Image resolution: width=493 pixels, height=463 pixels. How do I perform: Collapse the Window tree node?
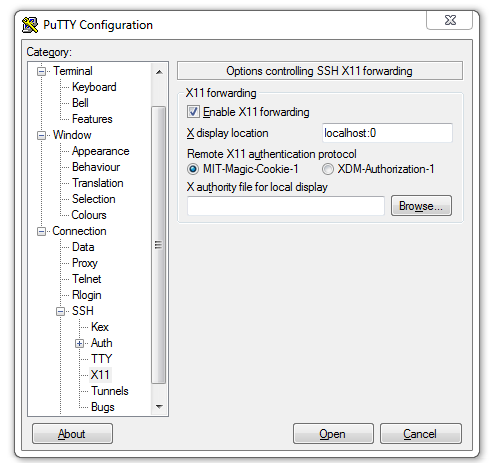click(41, 135)
